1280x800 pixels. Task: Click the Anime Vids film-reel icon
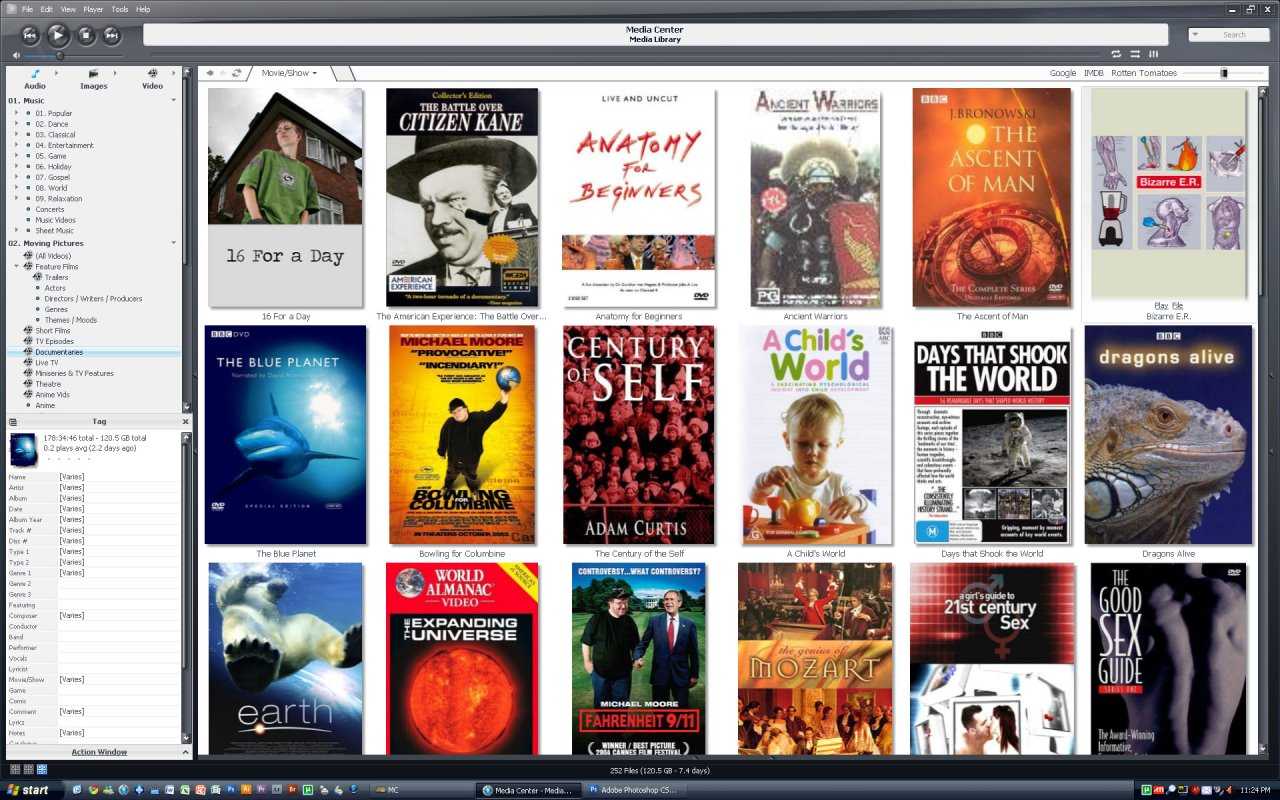pos(28,394)
